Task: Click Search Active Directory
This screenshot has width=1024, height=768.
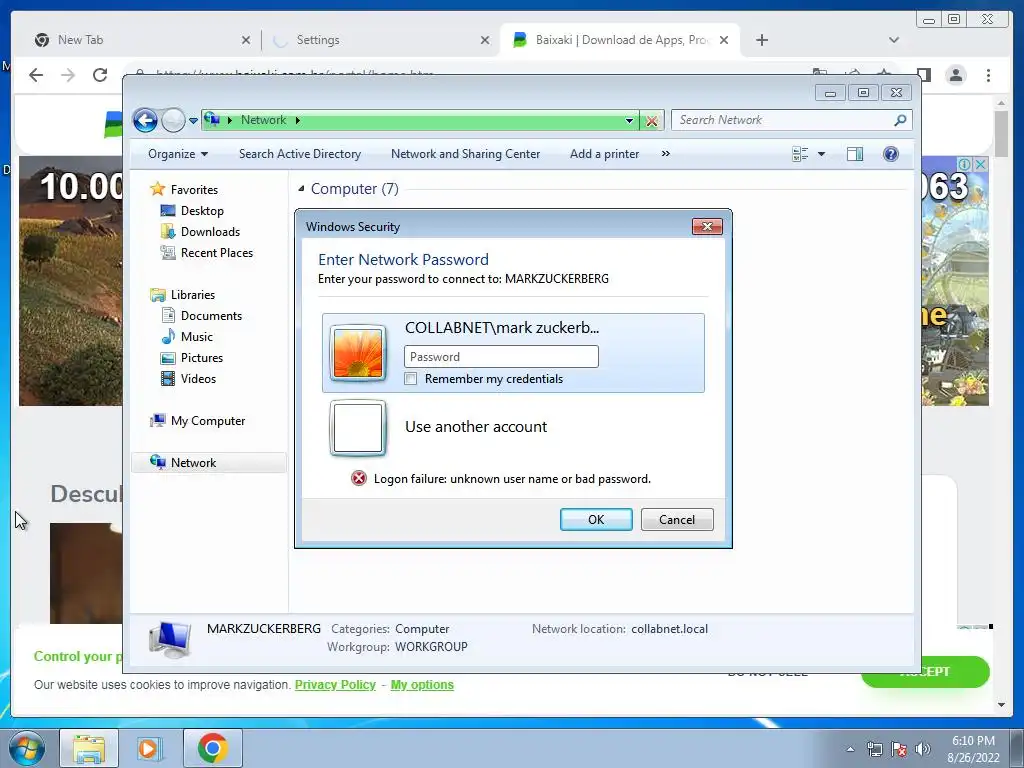Action: (300, 154)
